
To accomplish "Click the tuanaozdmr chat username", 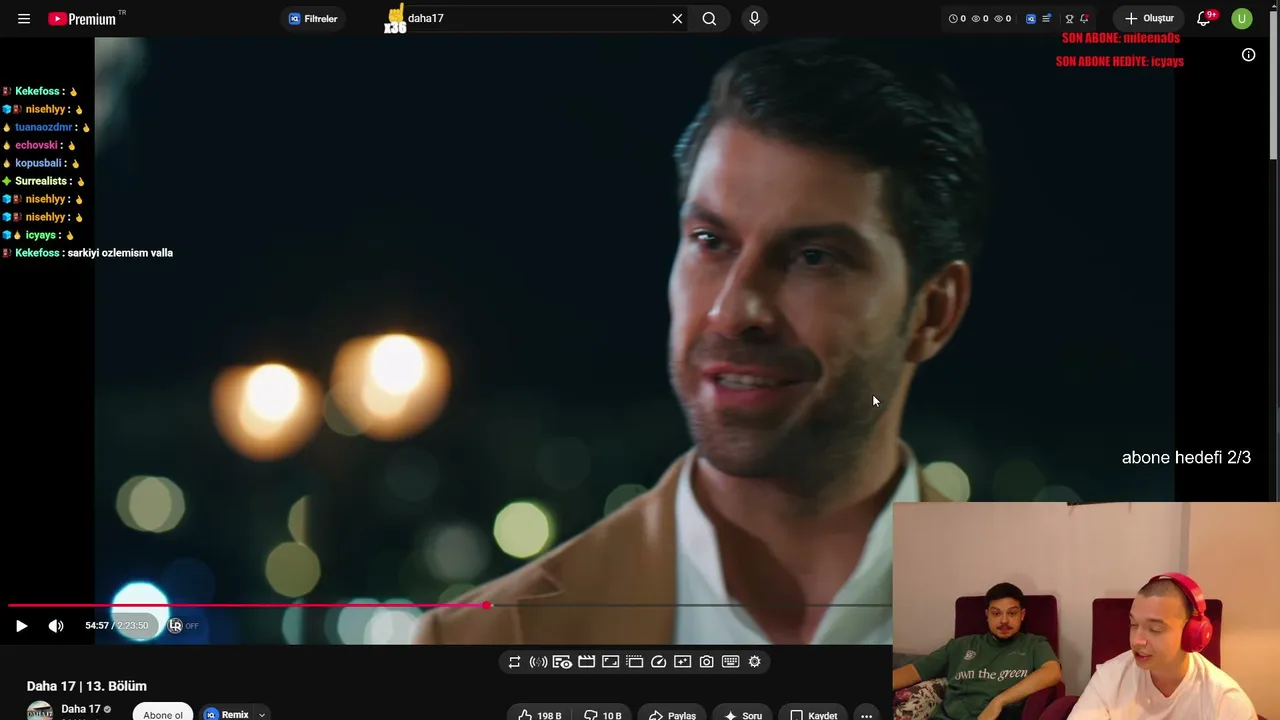I will pos(44,127).
